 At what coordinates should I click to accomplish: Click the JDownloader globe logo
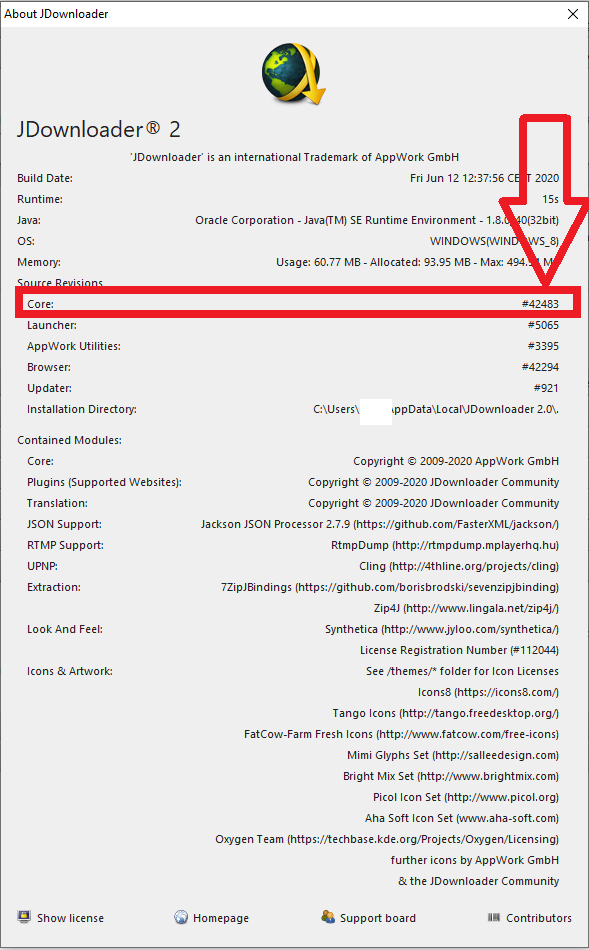pos(294,73)
